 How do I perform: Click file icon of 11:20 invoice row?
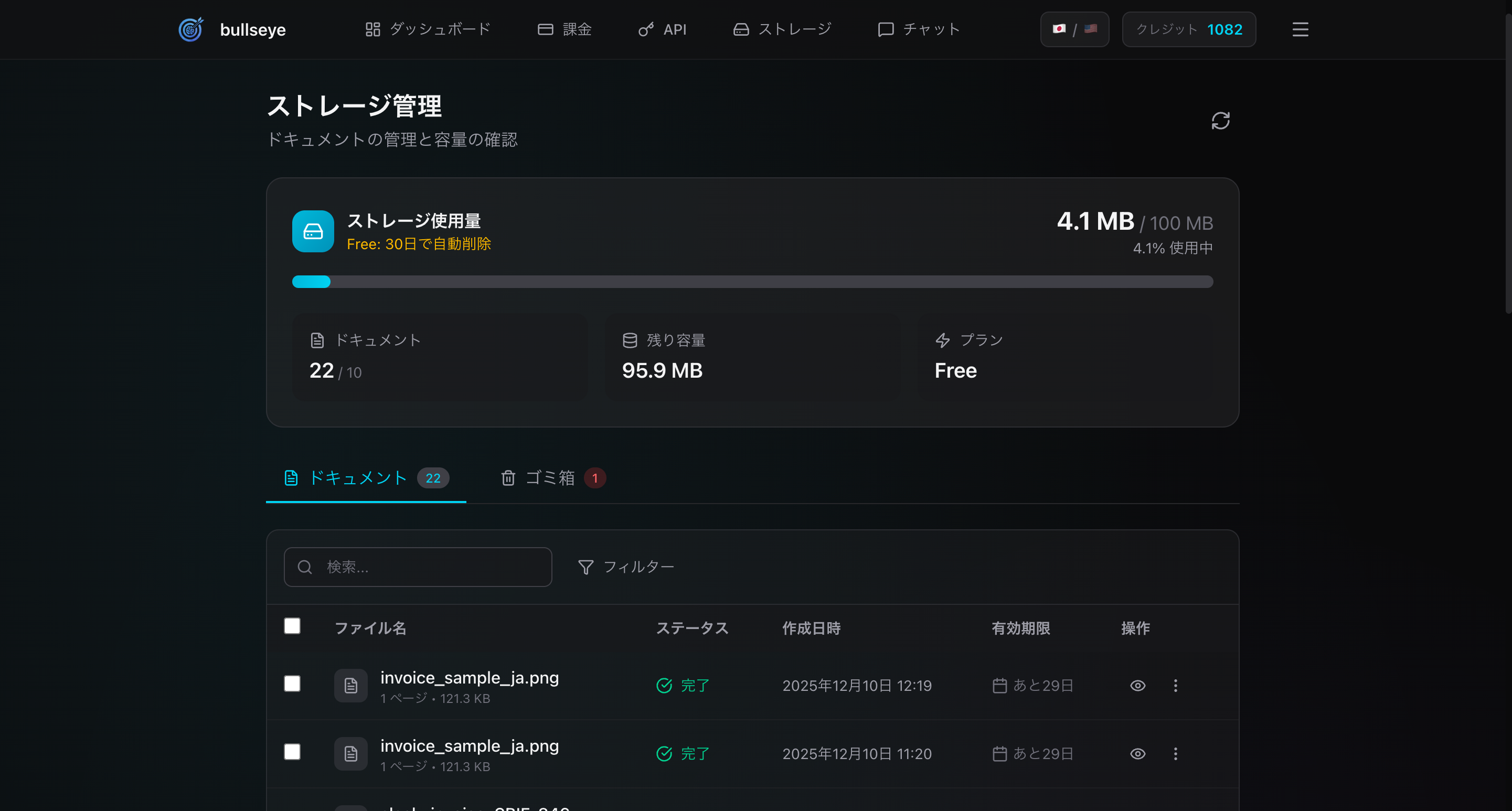tap(350, 753)
